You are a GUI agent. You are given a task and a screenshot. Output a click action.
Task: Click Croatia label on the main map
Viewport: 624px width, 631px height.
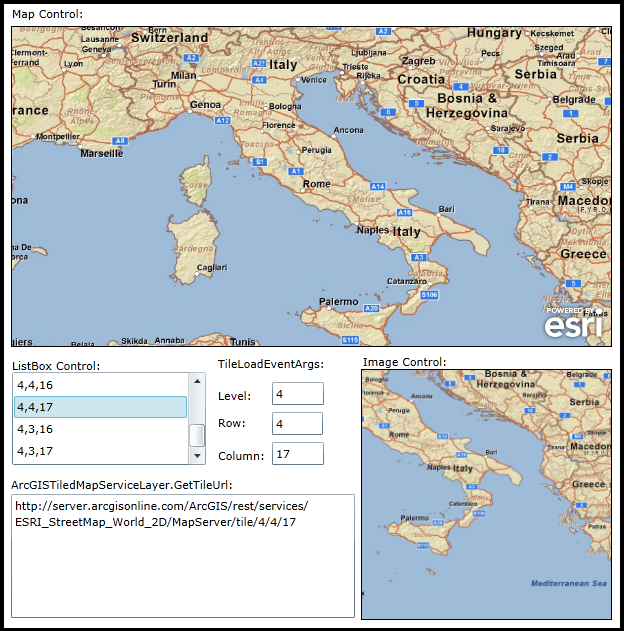421,79
